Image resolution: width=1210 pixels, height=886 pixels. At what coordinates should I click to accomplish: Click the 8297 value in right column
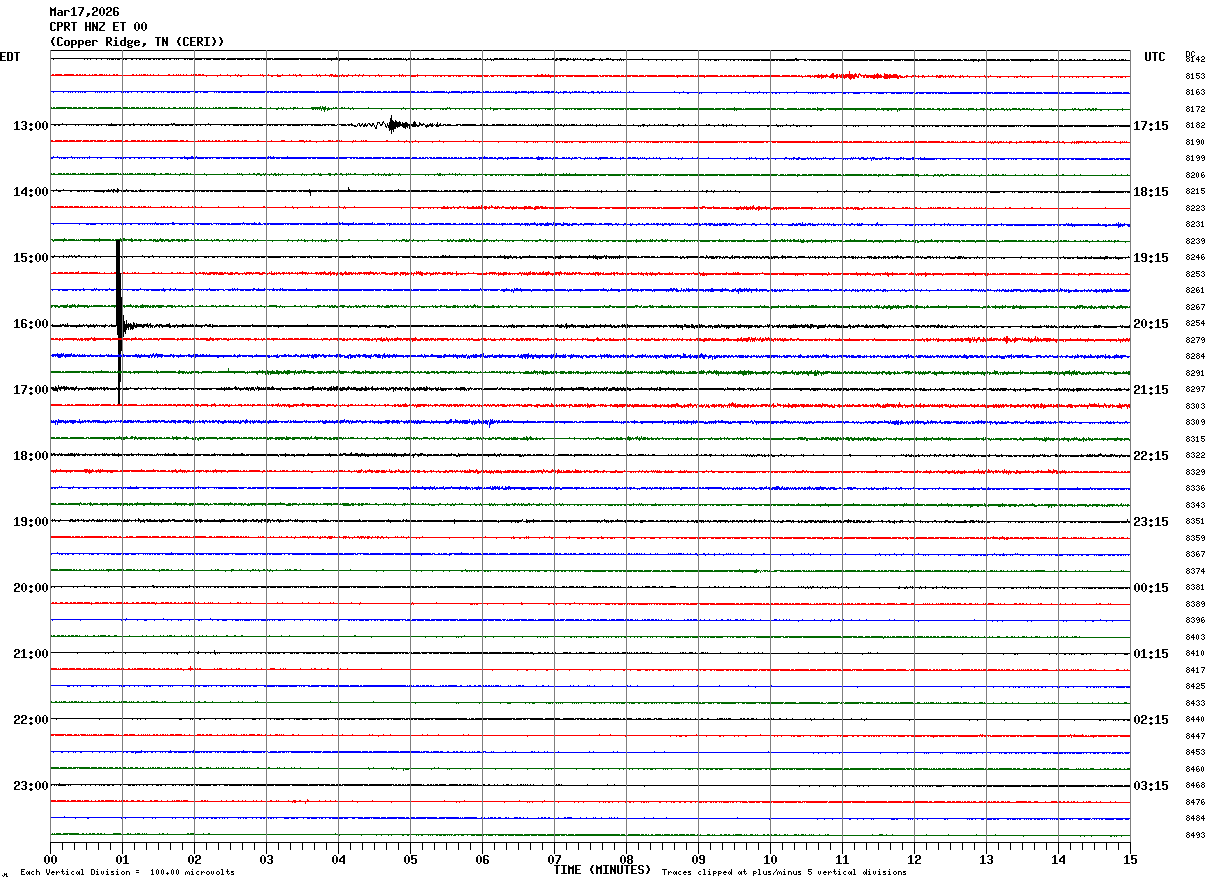point(1195,390)
